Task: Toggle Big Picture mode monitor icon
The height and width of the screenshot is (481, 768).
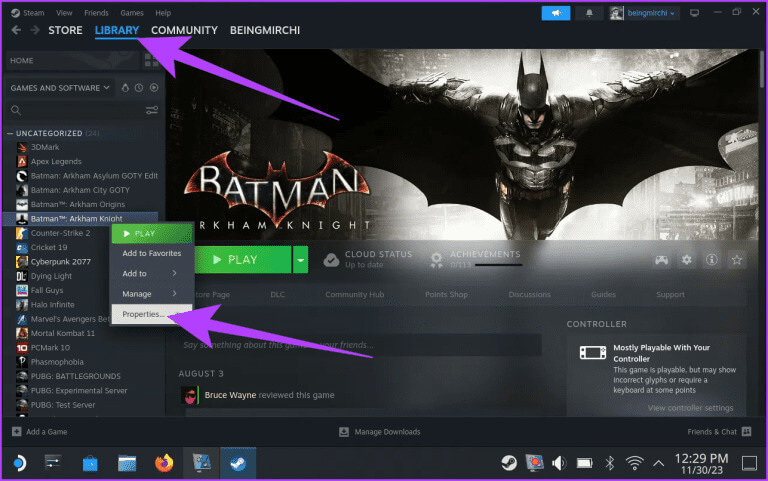Action: pyautogui.click(x=695, y=13)
